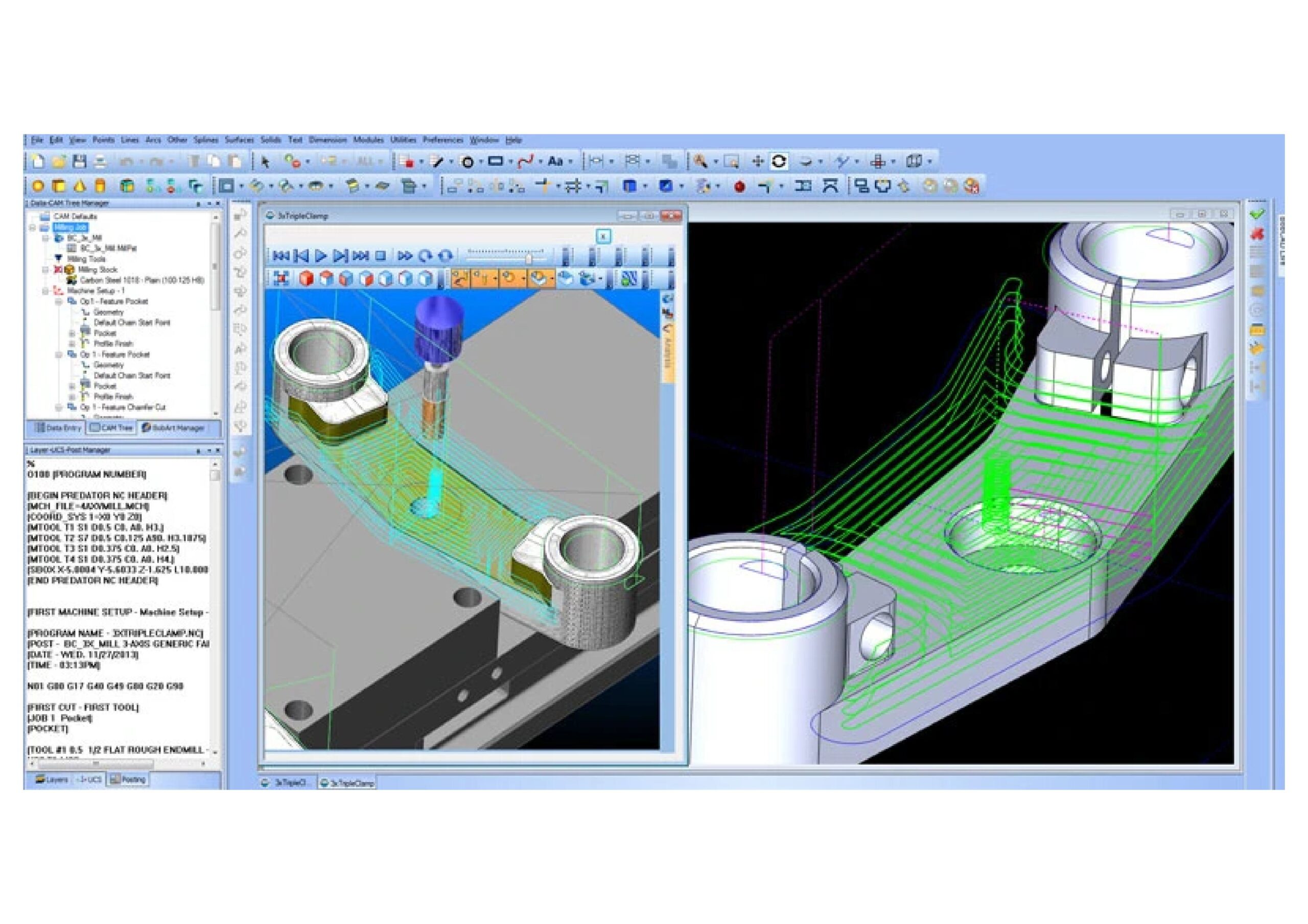This screenshot has height=924, width=1308.
Task: Click the orange sphere solid icon
Action: coord(38,186)
